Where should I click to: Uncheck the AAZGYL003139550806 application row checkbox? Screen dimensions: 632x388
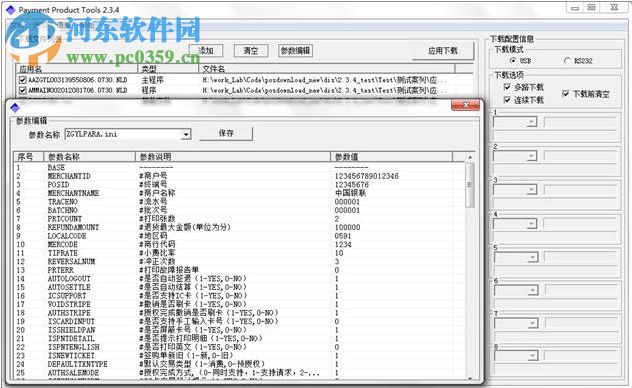coord(23,80)
